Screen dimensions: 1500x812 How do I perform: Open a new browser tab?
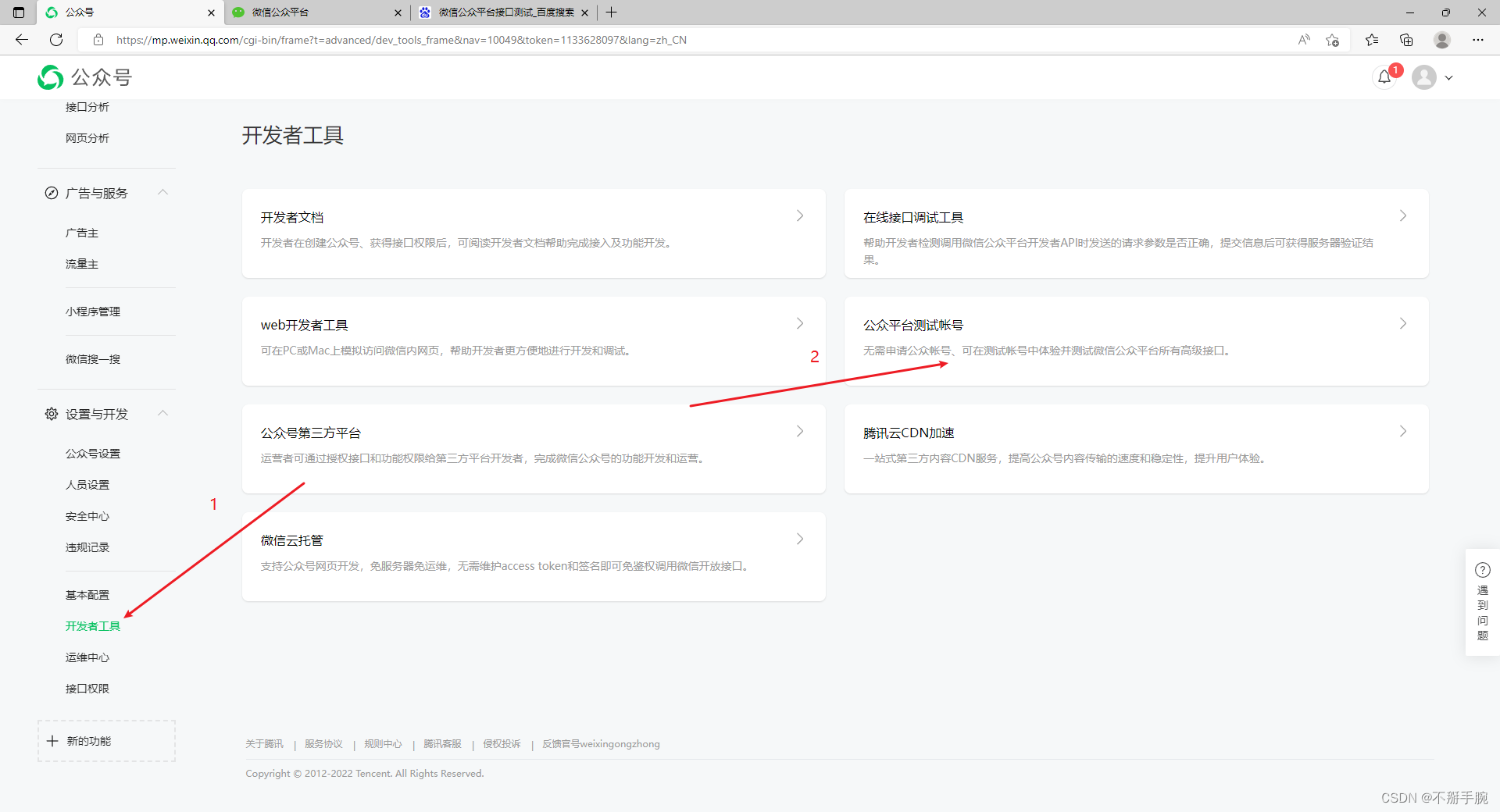pyautogui.click(x=612, y=12)
